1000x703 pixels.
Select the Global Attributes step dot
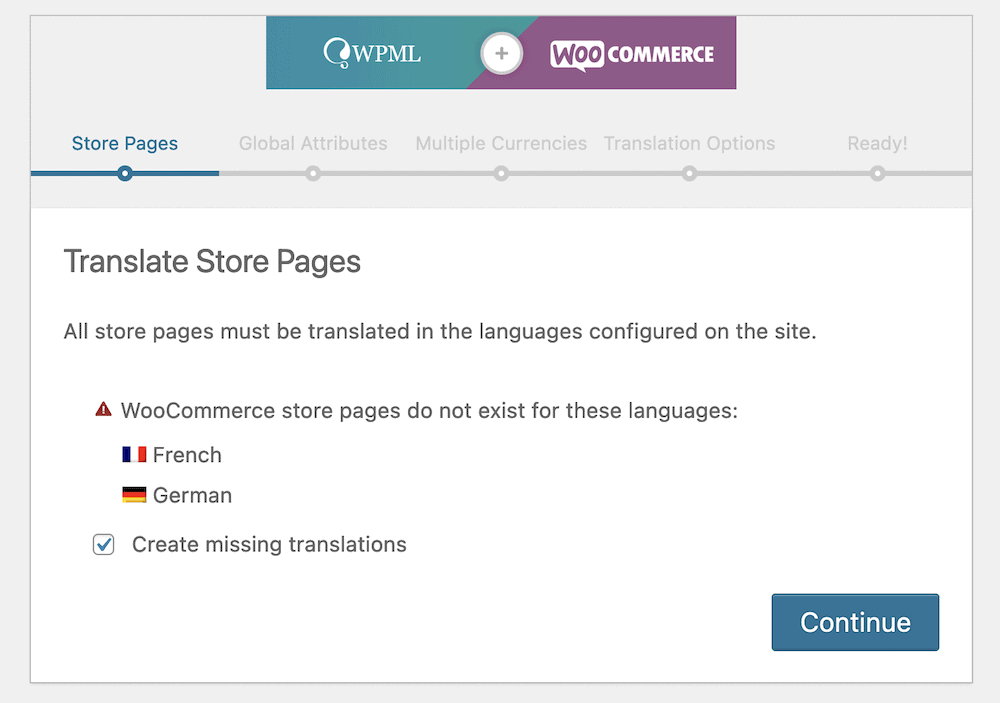[x=313, y=174]
